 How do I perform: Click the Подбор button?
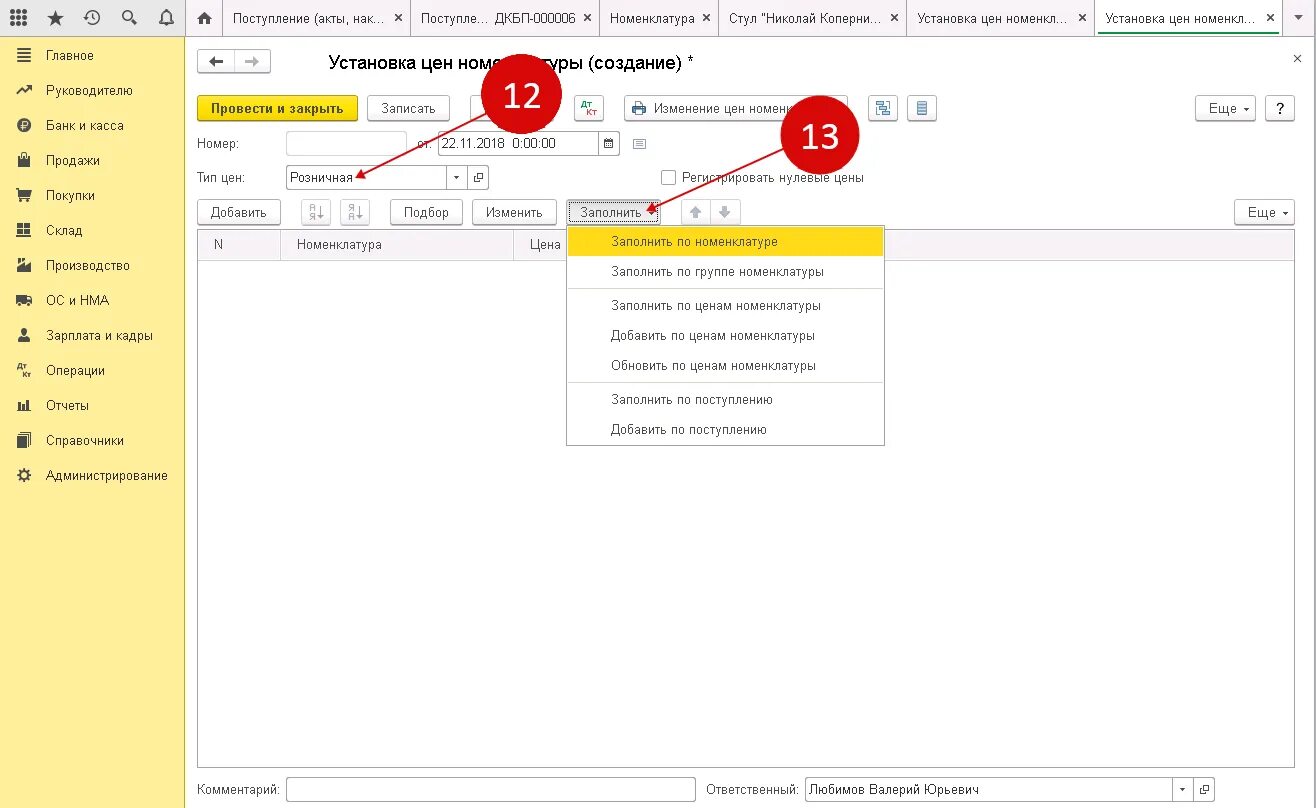(x=426, y=212)
